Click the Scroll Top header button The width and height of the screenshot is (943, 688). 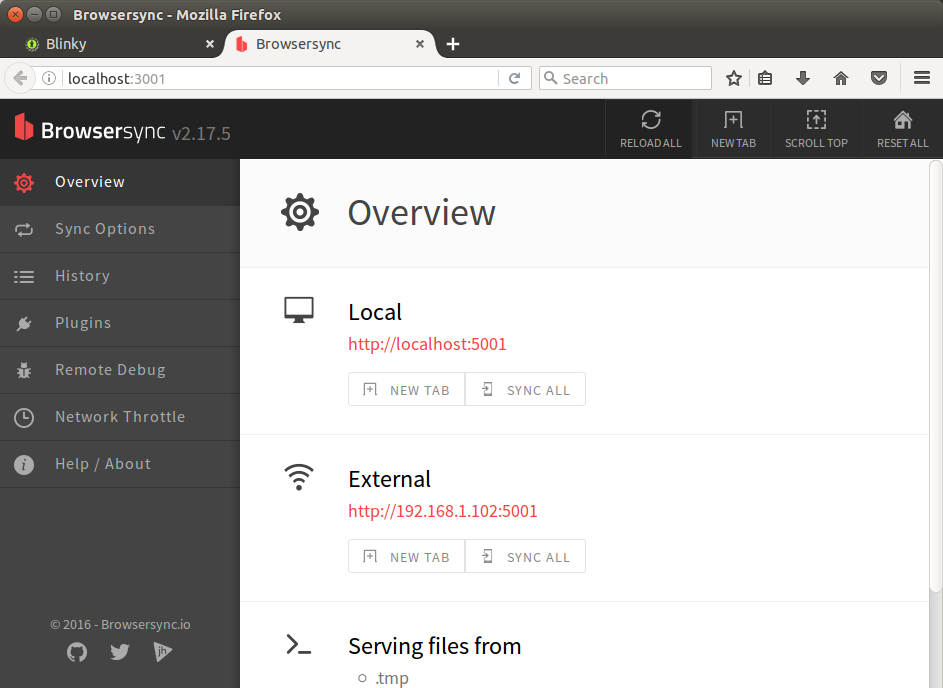tap(816, 129)
